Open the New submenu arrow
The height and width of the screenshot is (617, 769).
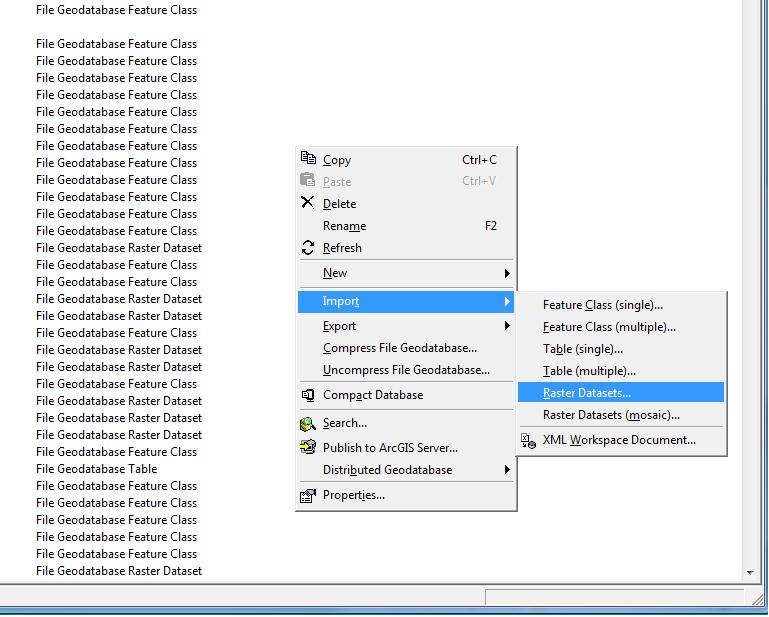507,274
